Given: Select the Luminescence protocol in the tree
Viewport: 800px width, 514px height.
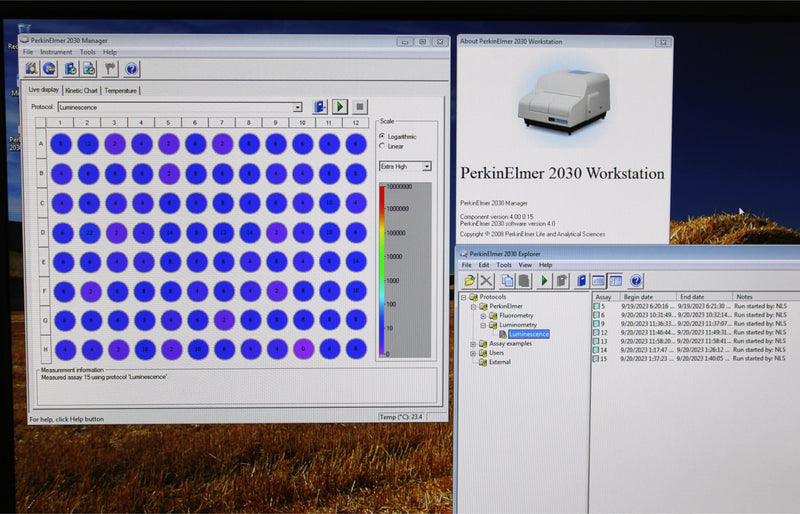Looking at the screenshot, I should tap(528, 334).
